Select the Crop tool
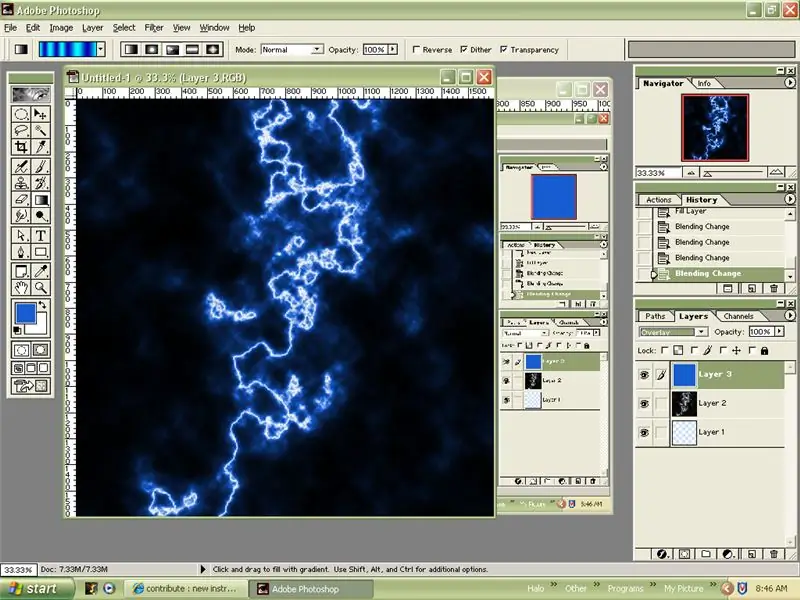 21,147
